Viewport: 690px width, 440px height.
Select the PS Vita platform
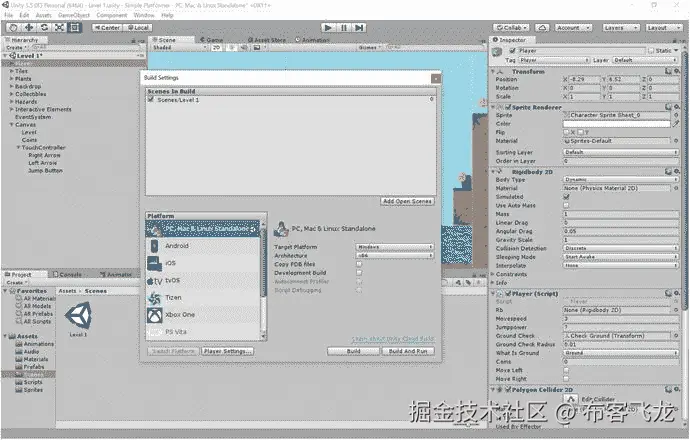coord(202,332)
